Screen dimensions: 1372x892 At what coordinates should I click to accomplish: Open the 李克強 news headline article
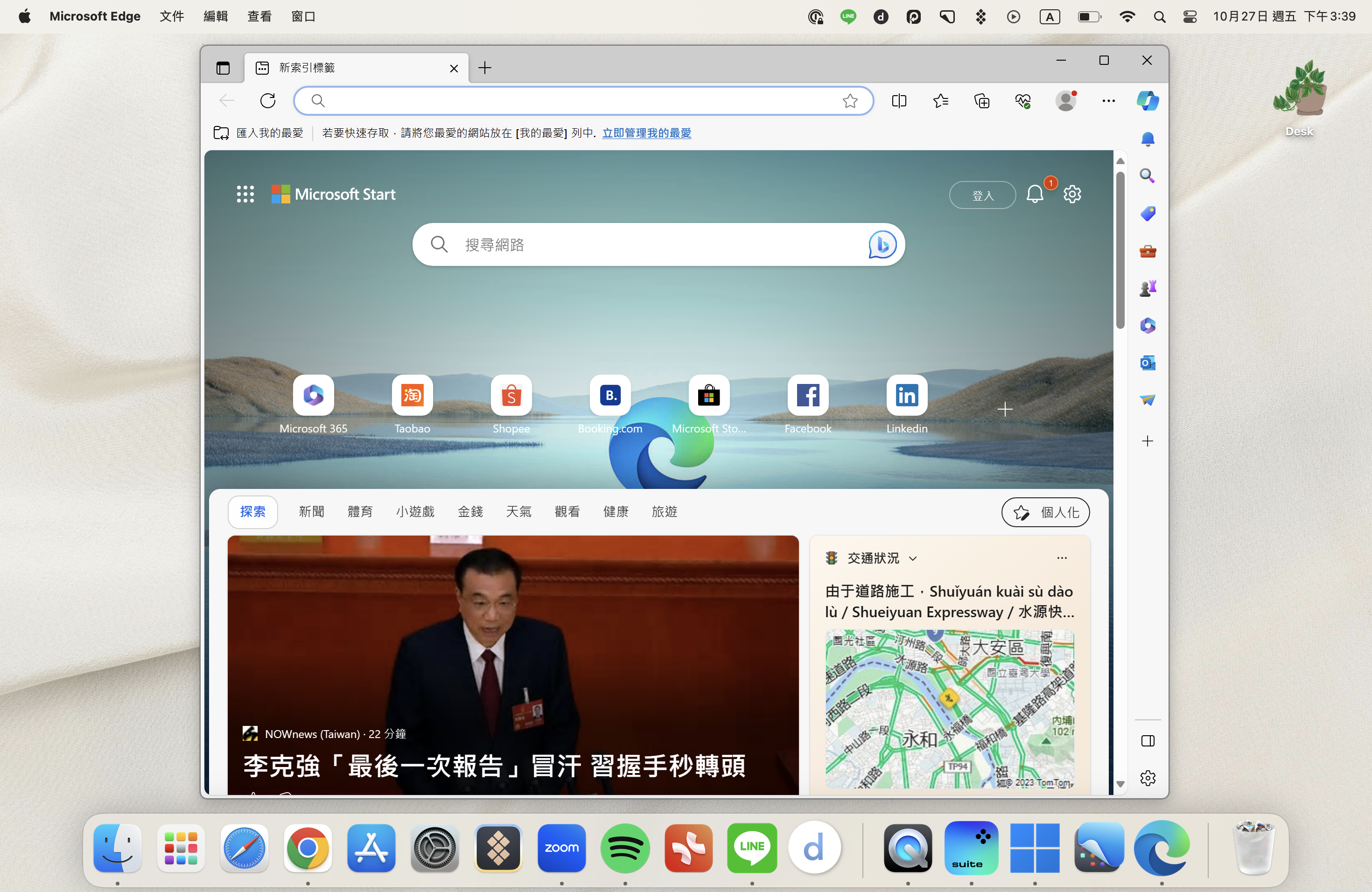click(495, 766)
